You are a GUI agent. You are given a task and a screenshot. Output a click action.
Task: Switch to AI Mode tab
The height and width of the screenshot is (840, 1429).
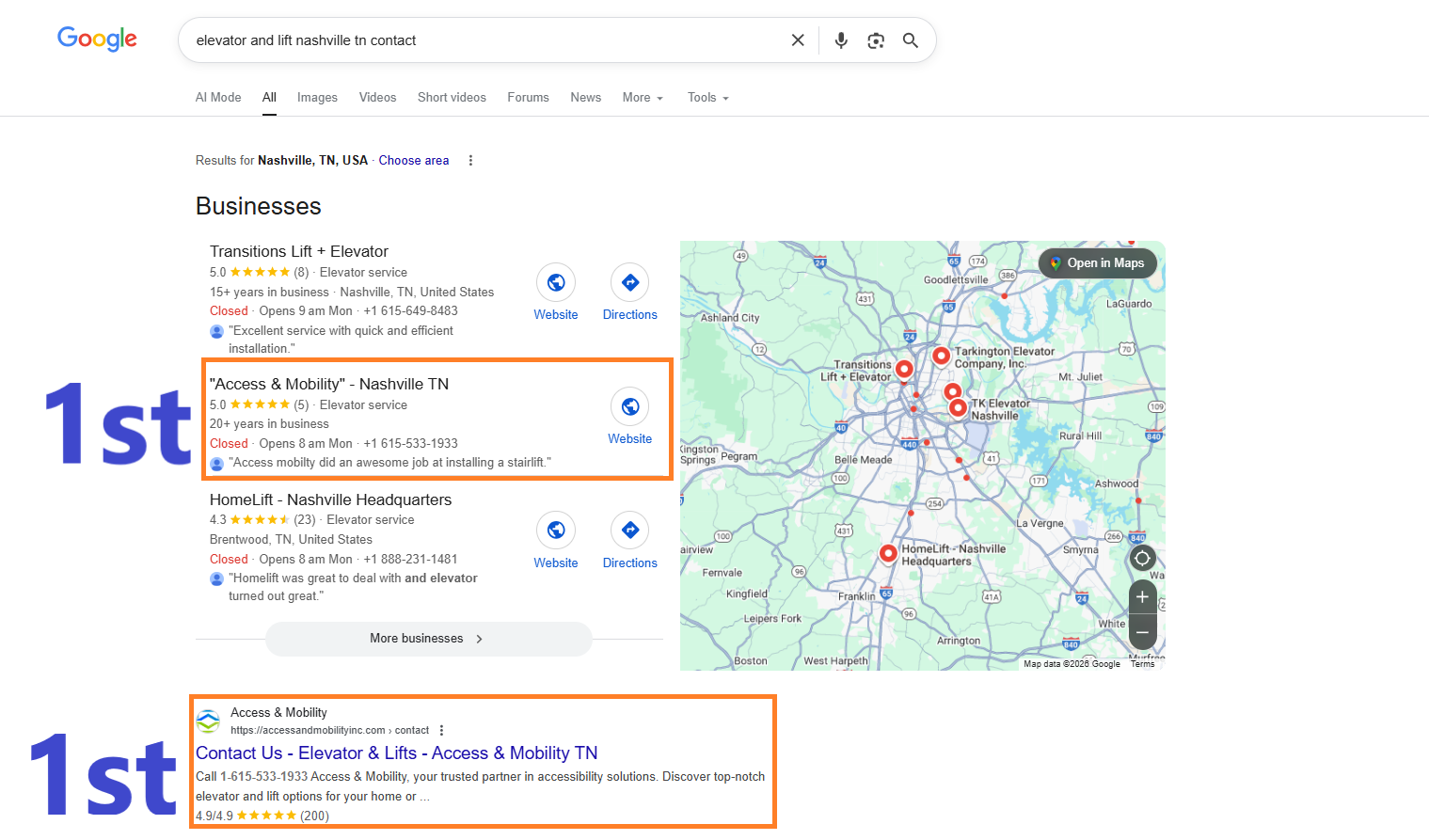coord(218,98)
